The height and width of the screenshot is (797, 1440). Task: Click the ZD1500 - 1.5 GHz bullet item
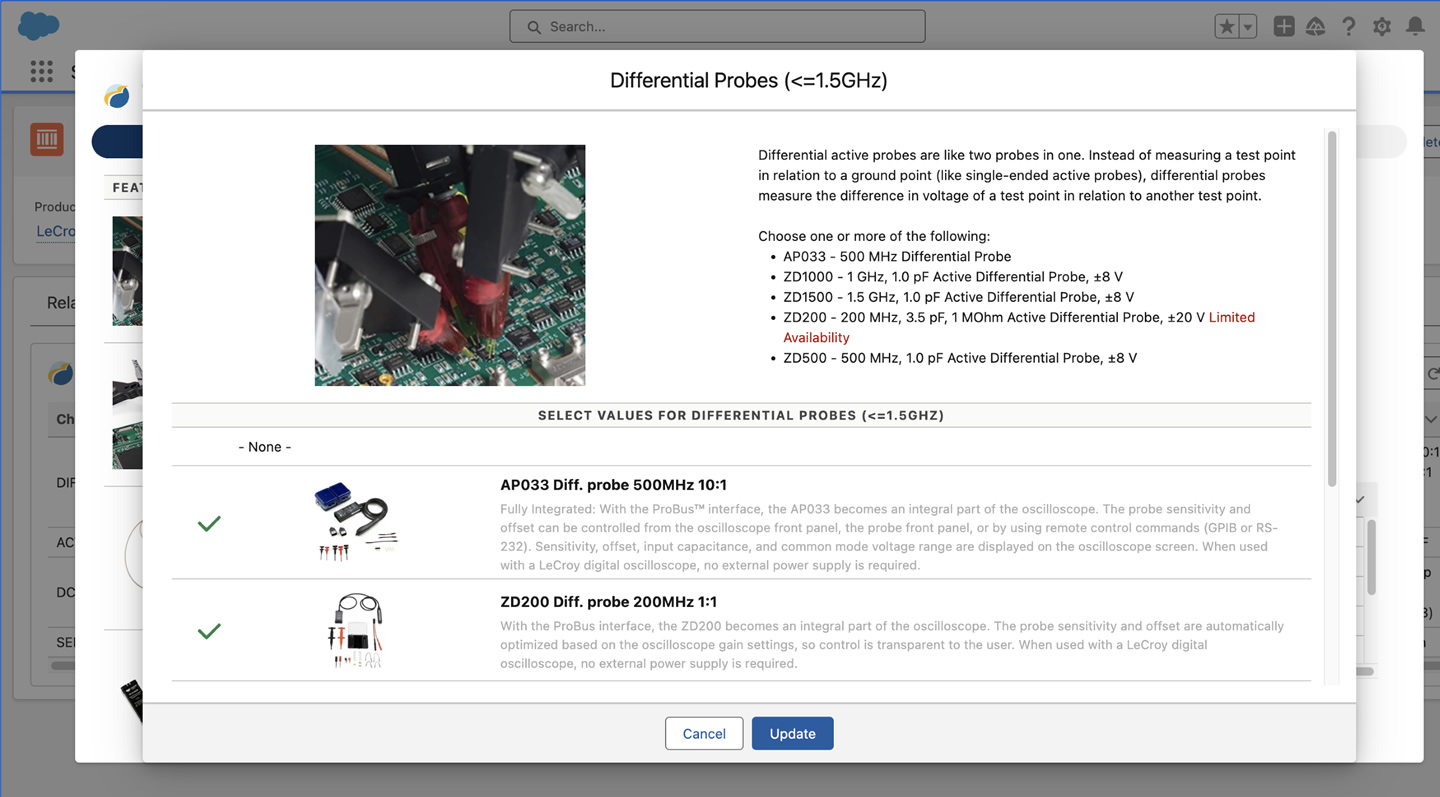click(959, 297)
